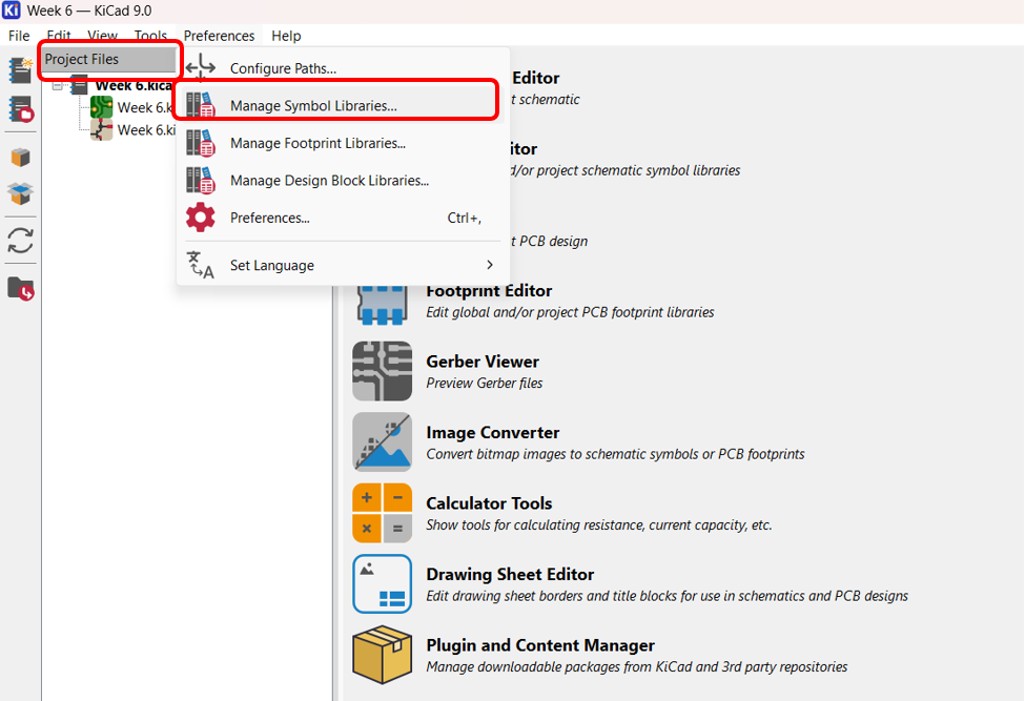Viewport: 1025px width, 701px height.
Task: Click the Manage Footprint Libraries icon
Action: (200, 143)
